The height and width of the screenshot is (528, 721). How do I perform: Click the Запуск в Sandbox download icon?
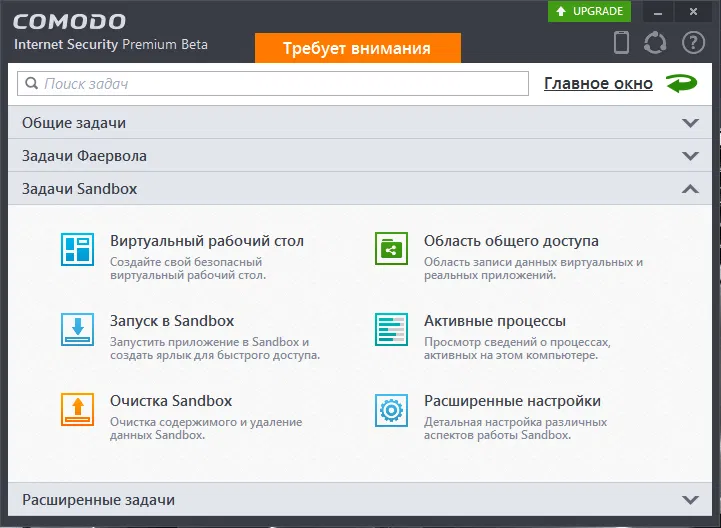(77, 329)
